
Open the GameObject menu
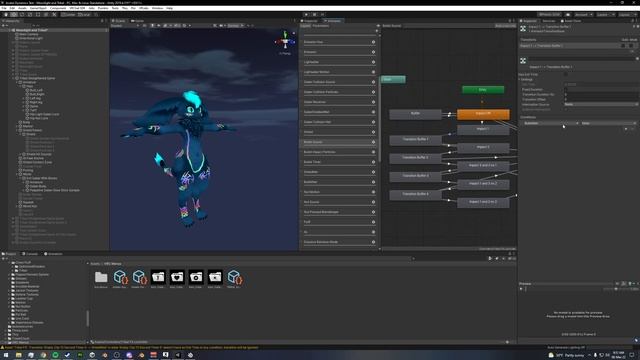point(38,8)
